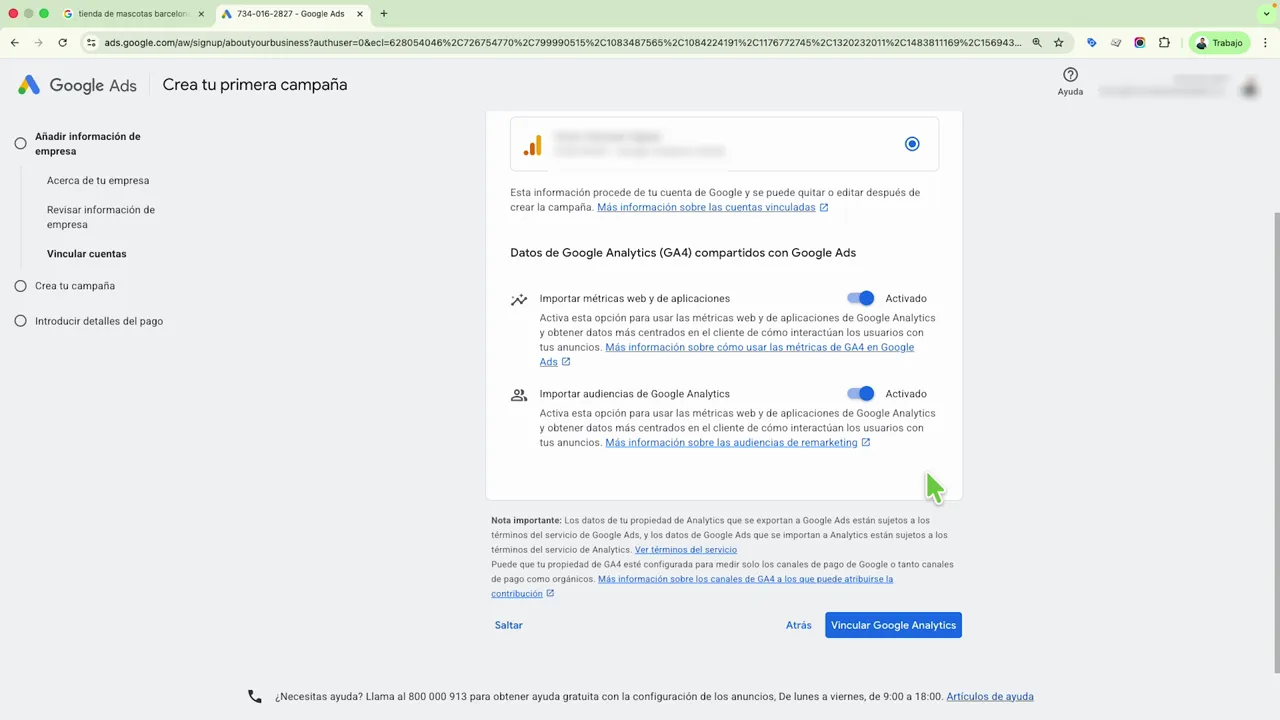
Task: Open the Ayuda help icon
Action: pyautogui.click(x=1070, y=75)
